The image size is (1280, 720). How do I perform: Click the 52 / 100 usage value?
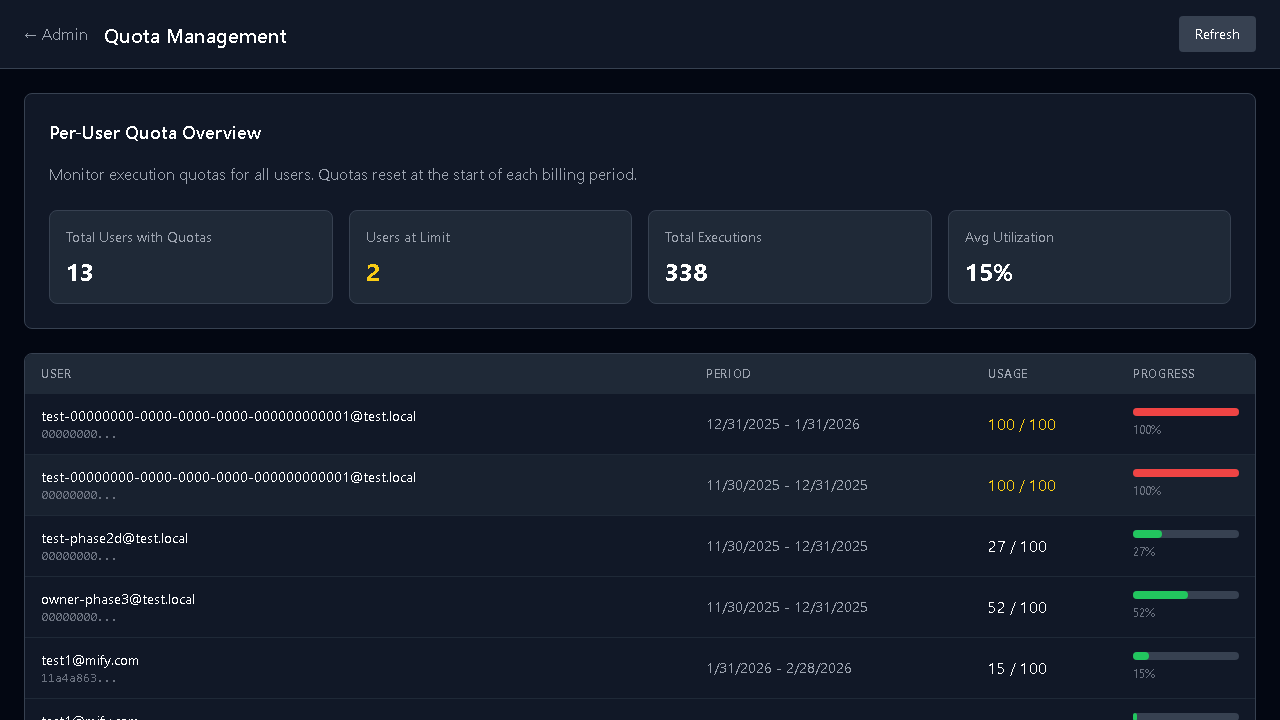tap(1017, 608)
